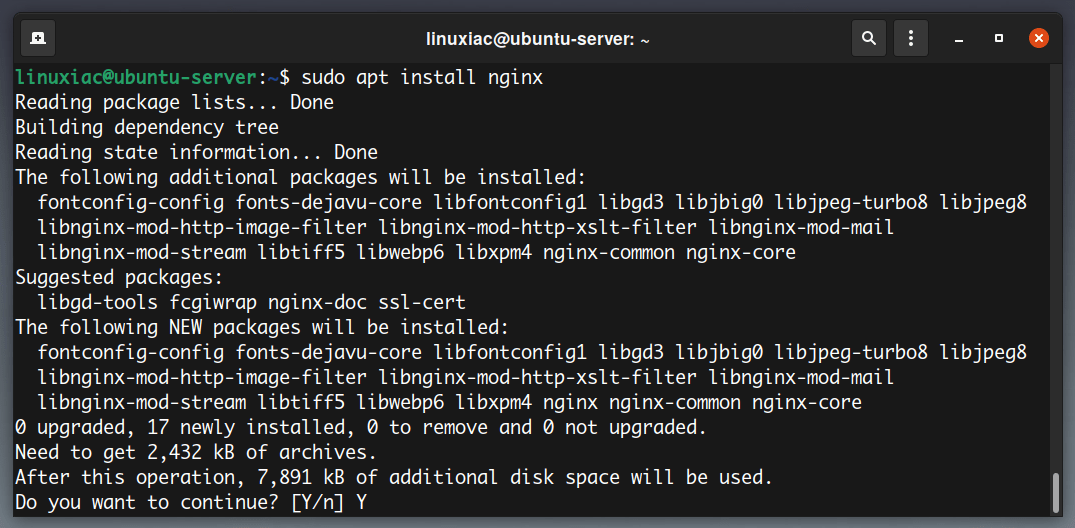1075x528 pixels.
Task: Click the green linuxiac@ubuntu-server prompt text
Action: point(136,77)
